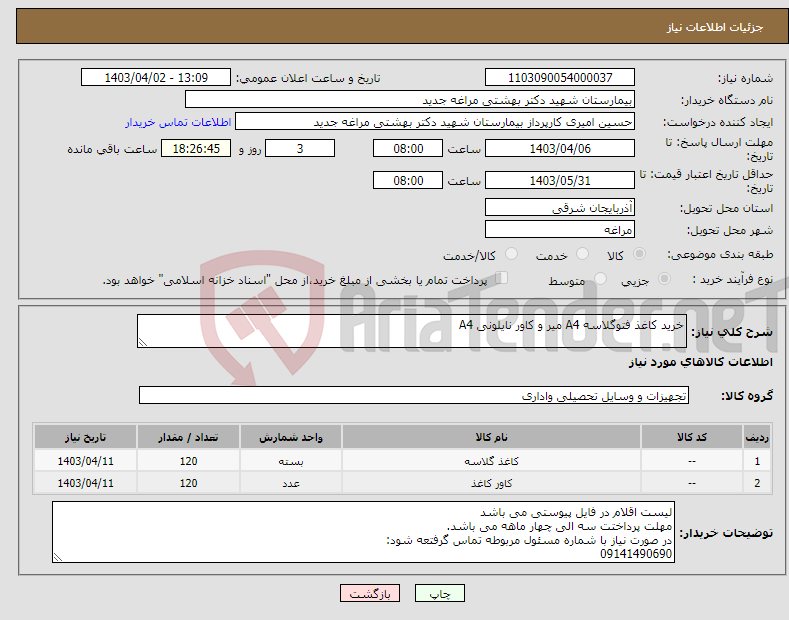
Task: Click the تاریخ نیاز column header
Action: click(85, 437)
